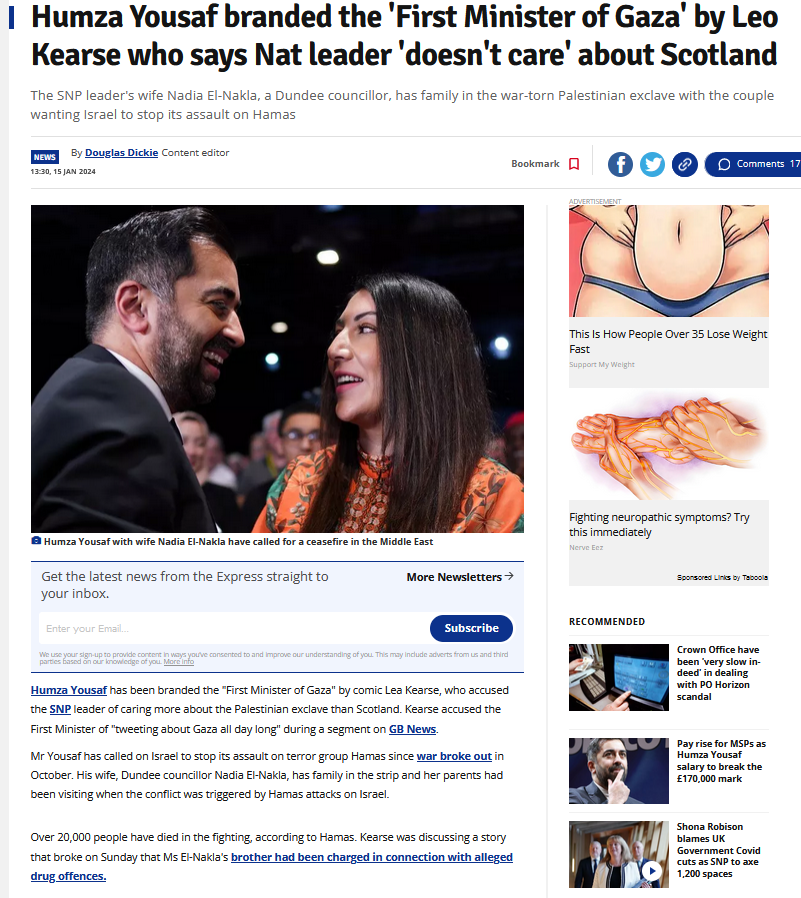
Task: Share article via Twitter icon
Action: 652,164
